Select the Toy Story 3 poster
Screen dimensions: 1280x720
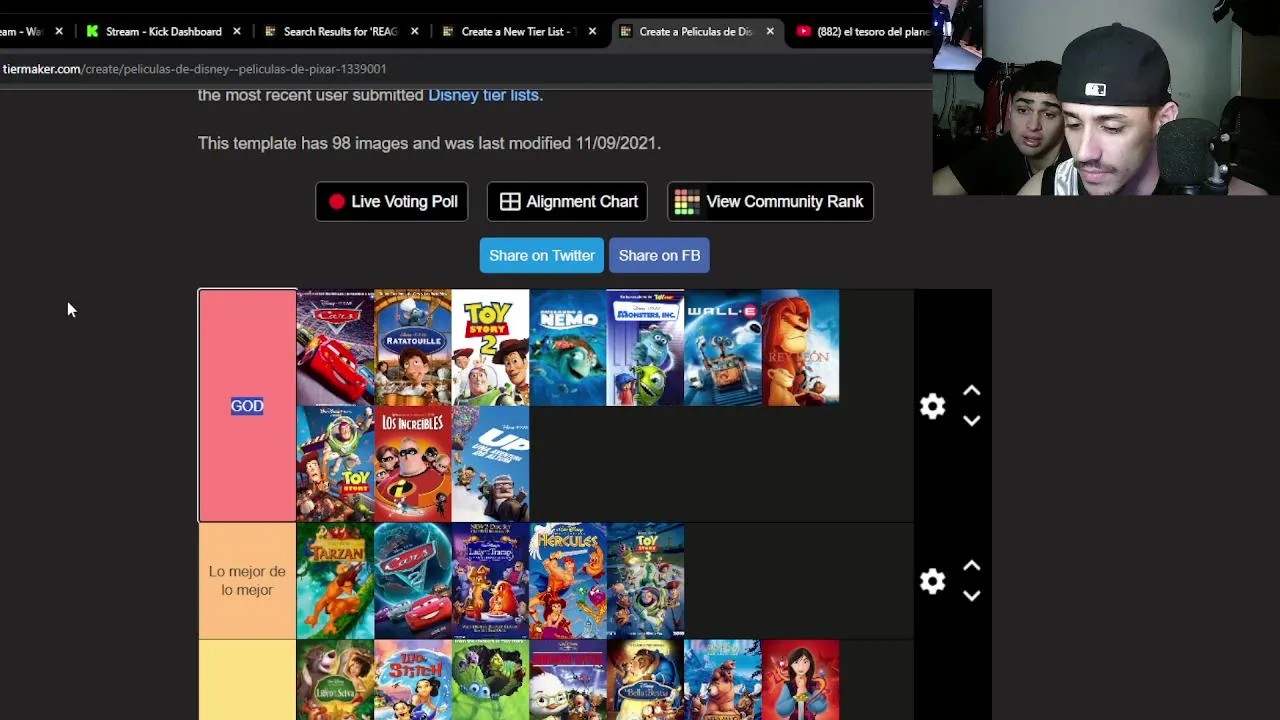point(645,581)
